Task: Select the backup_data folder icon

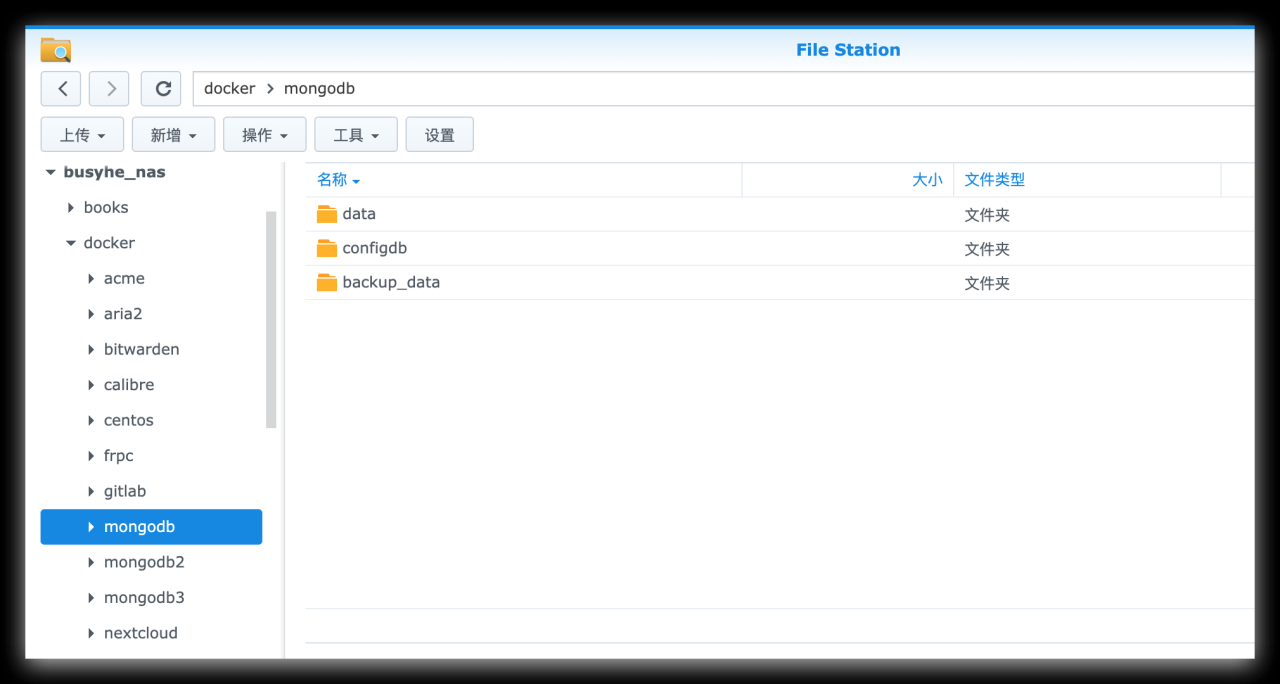Action: [x=327, y=282]
